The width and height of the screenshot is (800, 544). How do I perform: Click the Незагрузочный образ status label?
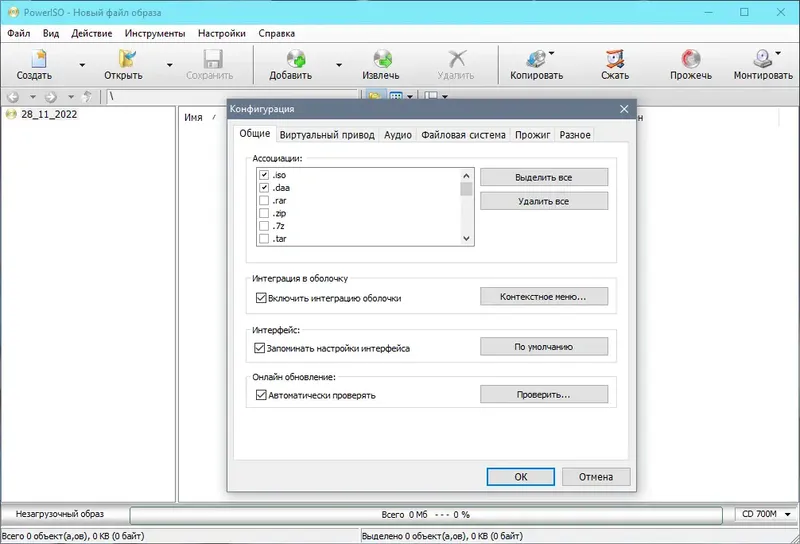click(60, 514)
